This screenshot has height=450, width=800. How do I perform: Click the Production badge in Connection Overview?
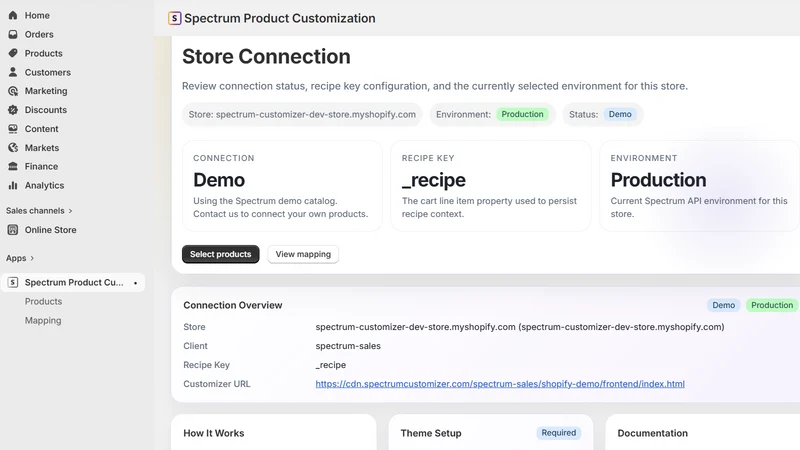tap(772, 305)
